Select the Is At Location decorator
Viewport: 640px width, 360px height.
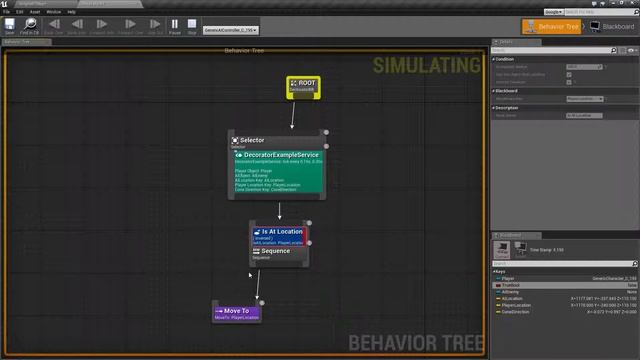(279, 236)
